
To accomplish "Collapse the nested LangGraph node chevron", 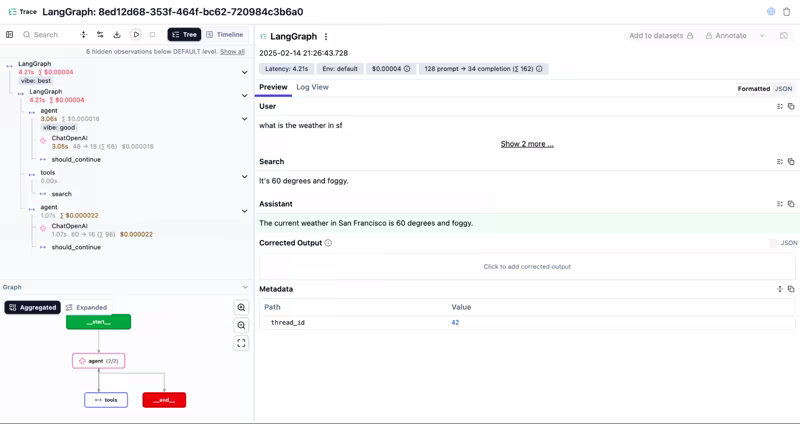I will click(x=244, y=95).
